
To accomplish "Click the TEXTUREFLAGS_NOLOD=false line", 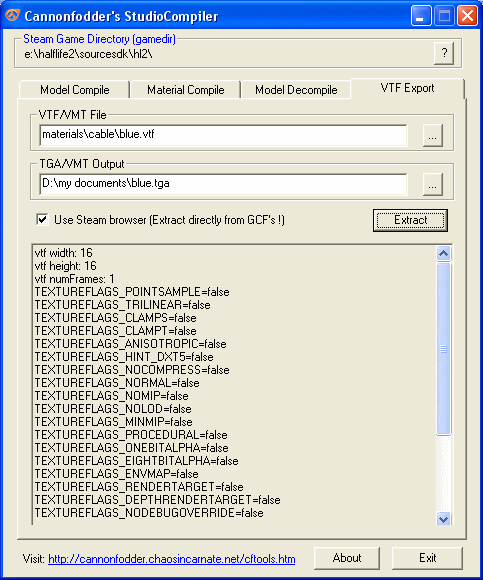I will point(113,409).
